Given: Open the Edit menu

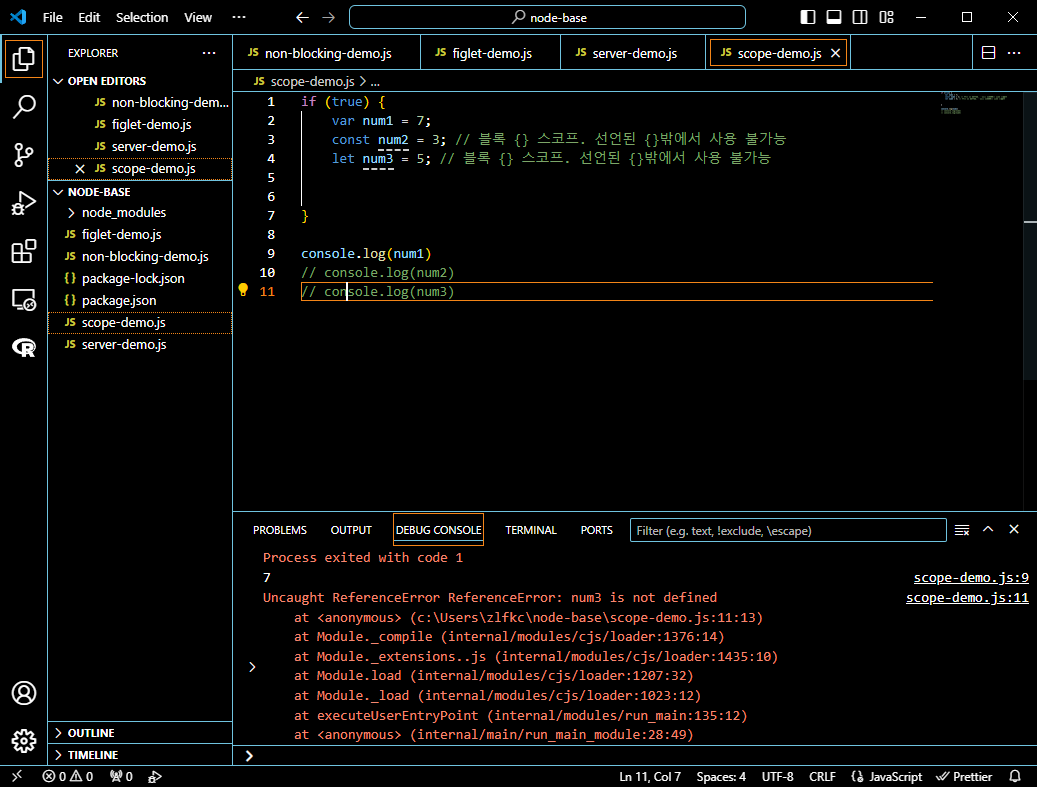Looking at the screenshot, I should (89, 17).
